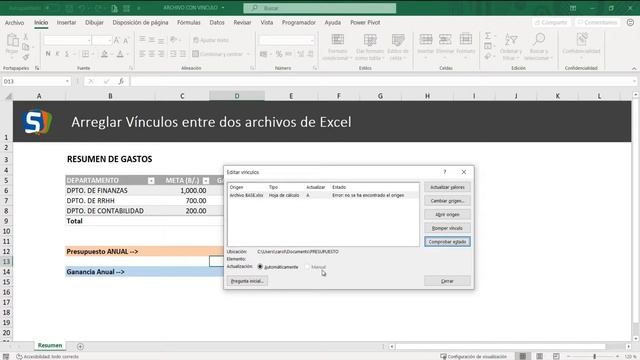Click the dialog help question mark
Screen dimensions: 640x360
(445, 172)
